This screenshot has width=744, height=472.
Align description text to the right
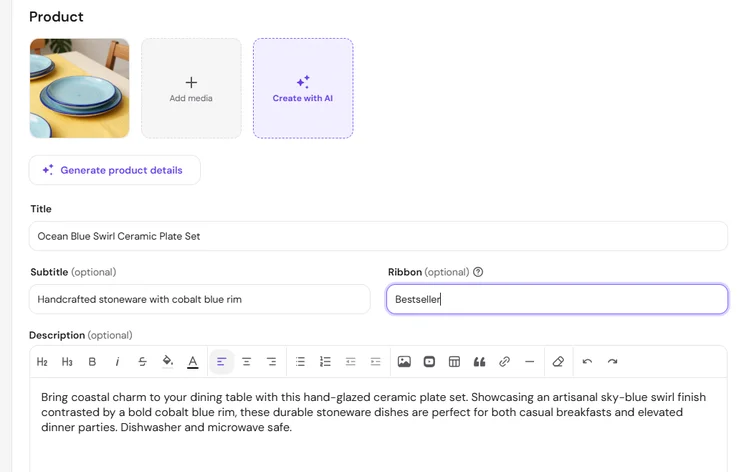[271, 362]
